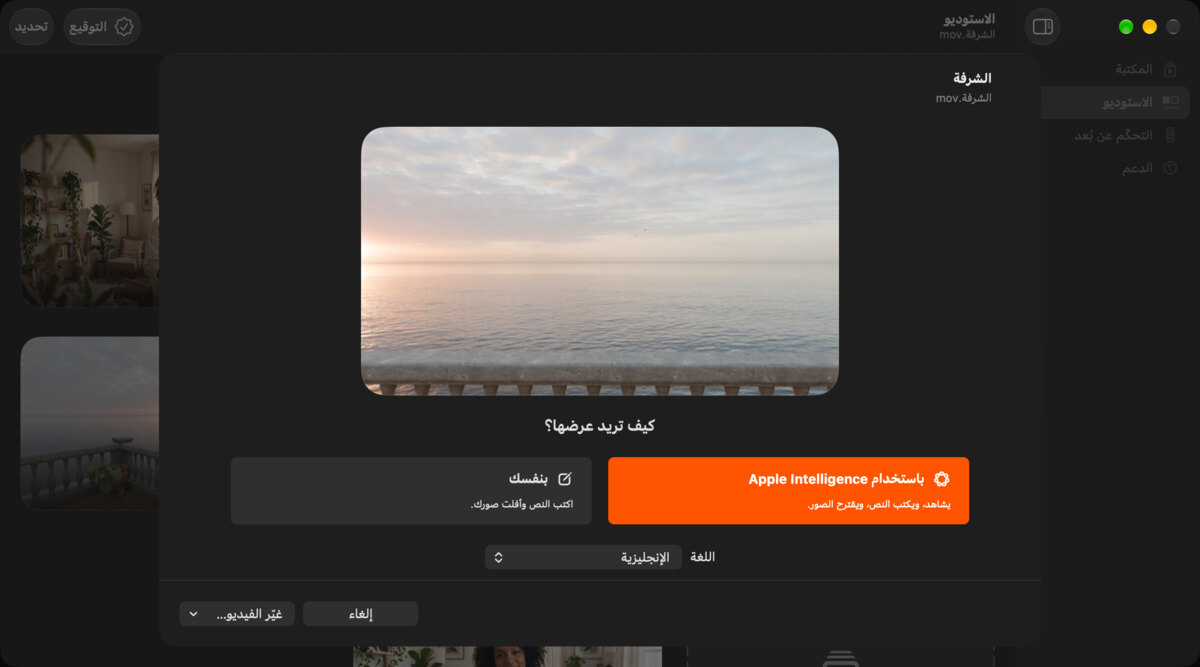
Task: Click the اللغة label
Action: (x=703, y=557)
